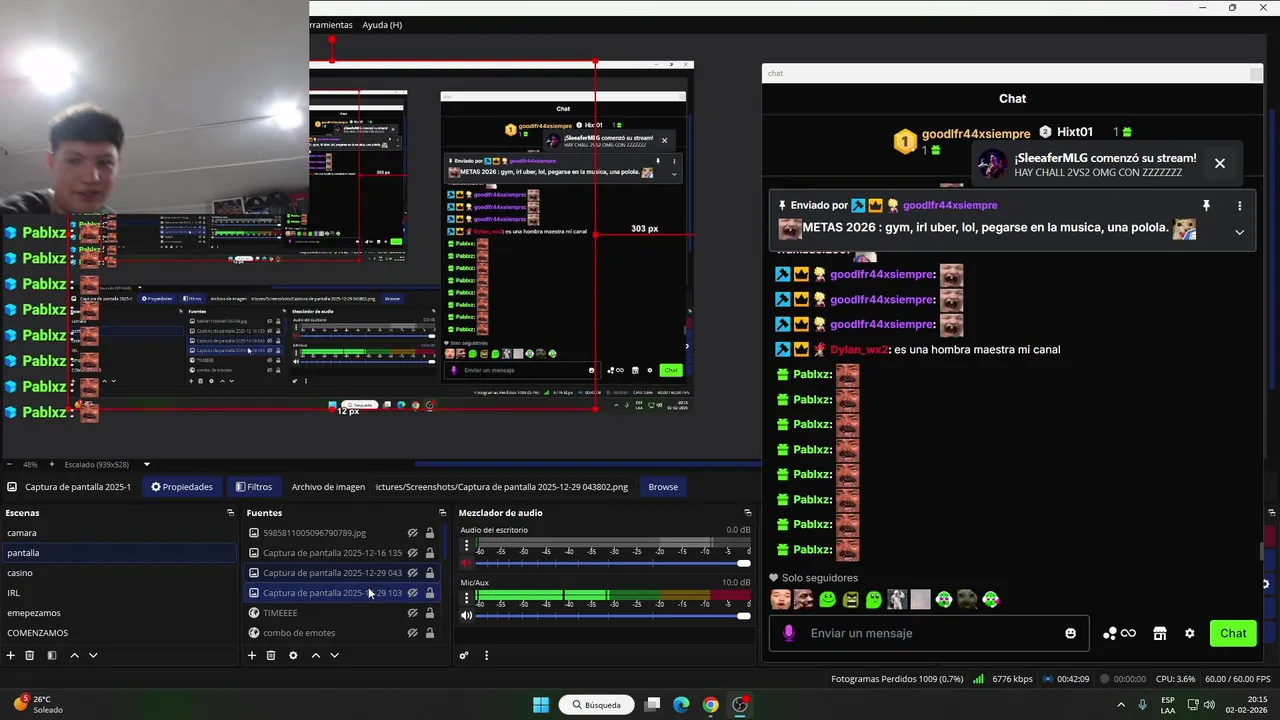Image resolution: width=1280 pixels, height=720 pixels.
Task: Remove the selected source with the trash icon
Action: click(271, 655)
